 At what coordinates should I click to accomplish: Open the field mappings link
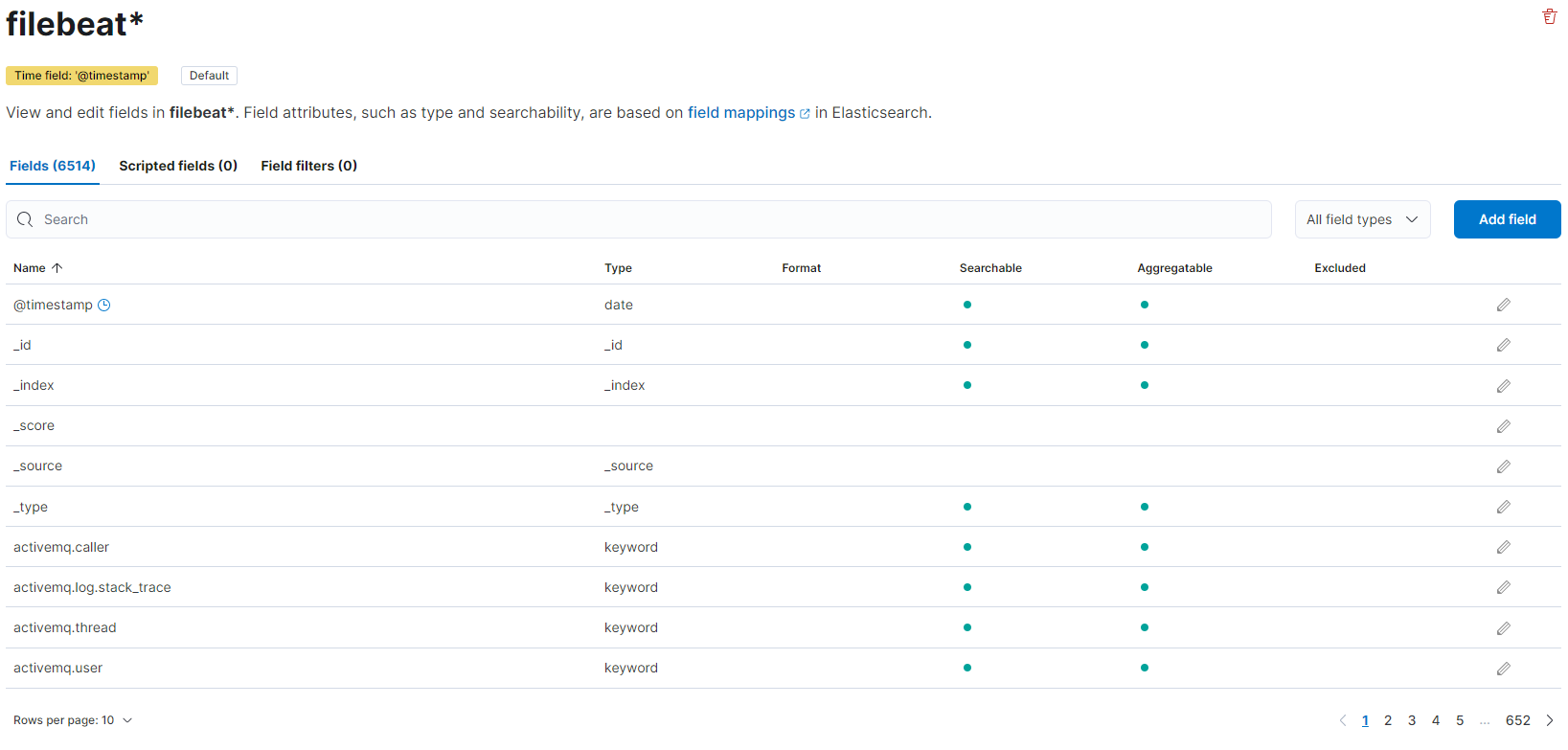tap(748, 113)
